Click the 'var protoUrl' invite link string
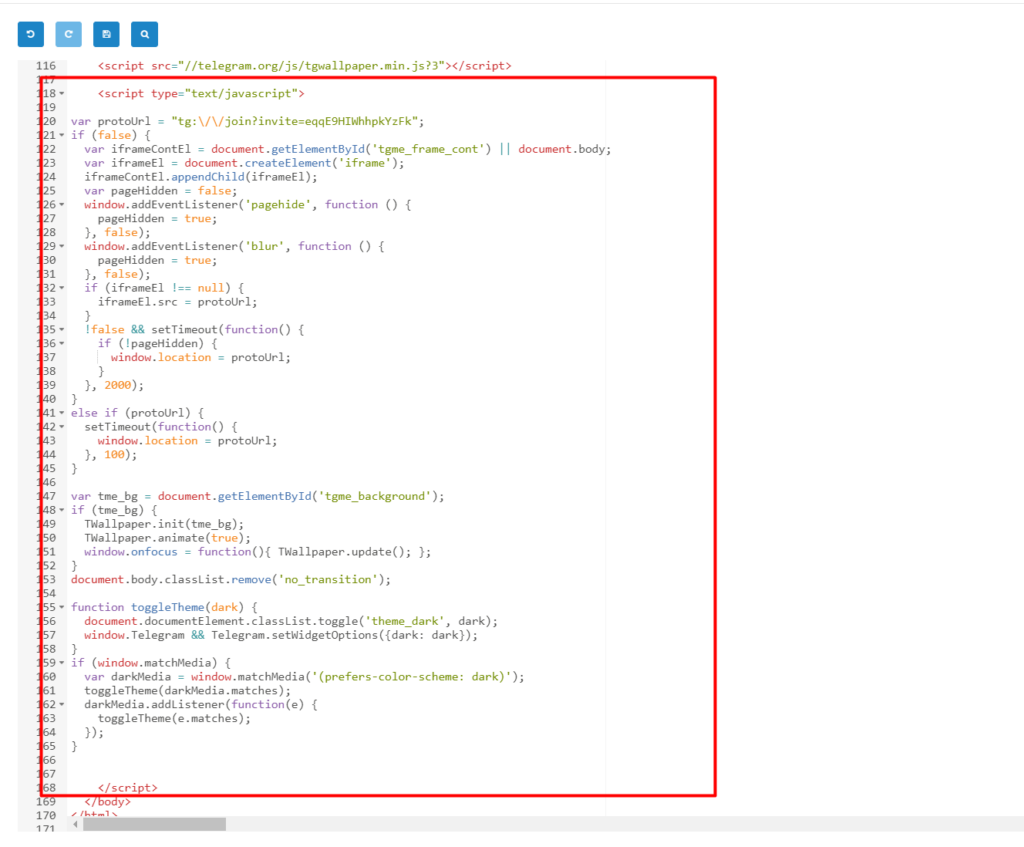1024x847 pixels. coord(295,121)
